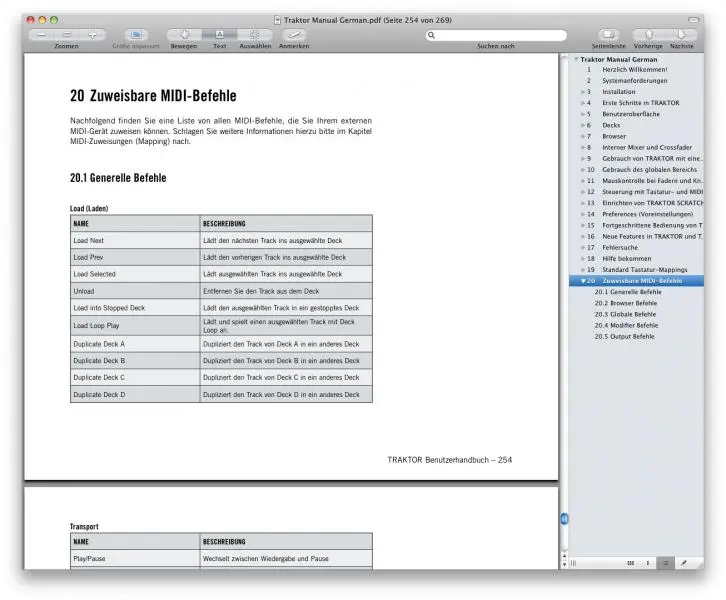Viewport: 726px width, 600px height.
Task: Expand chapter 3 Installation in sidebar
Action: pyautogui.click(x=584, y=92)
